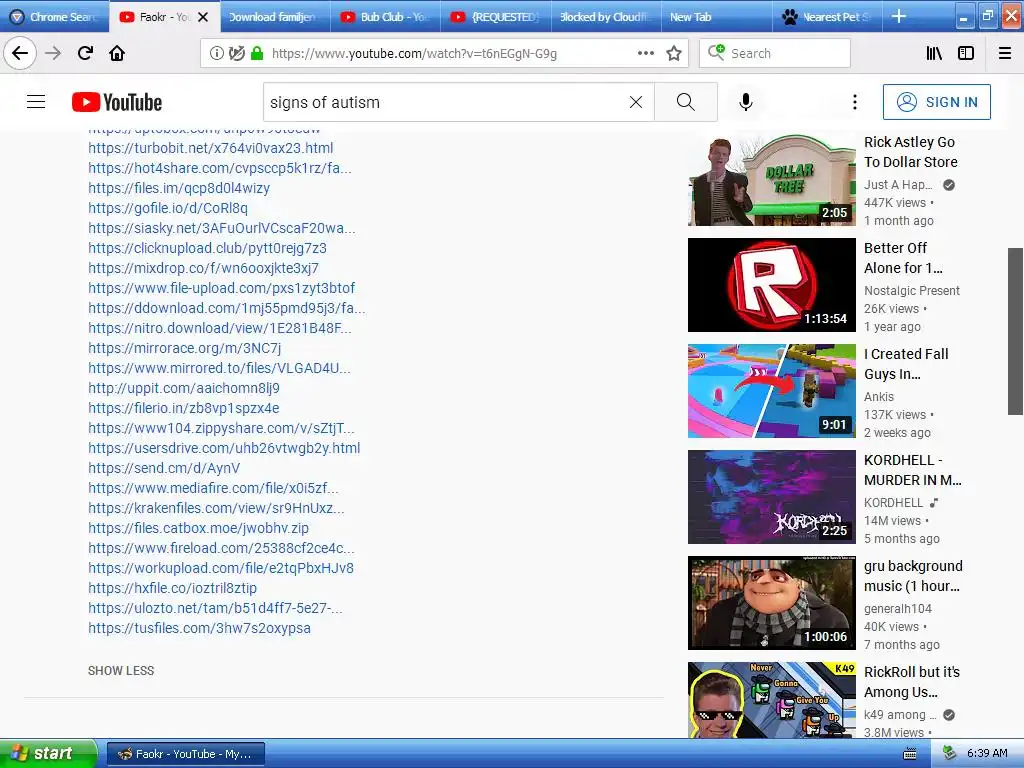Open the turbobit.net link
This screenshot has height=768, width=1024.
click(210, 148)
